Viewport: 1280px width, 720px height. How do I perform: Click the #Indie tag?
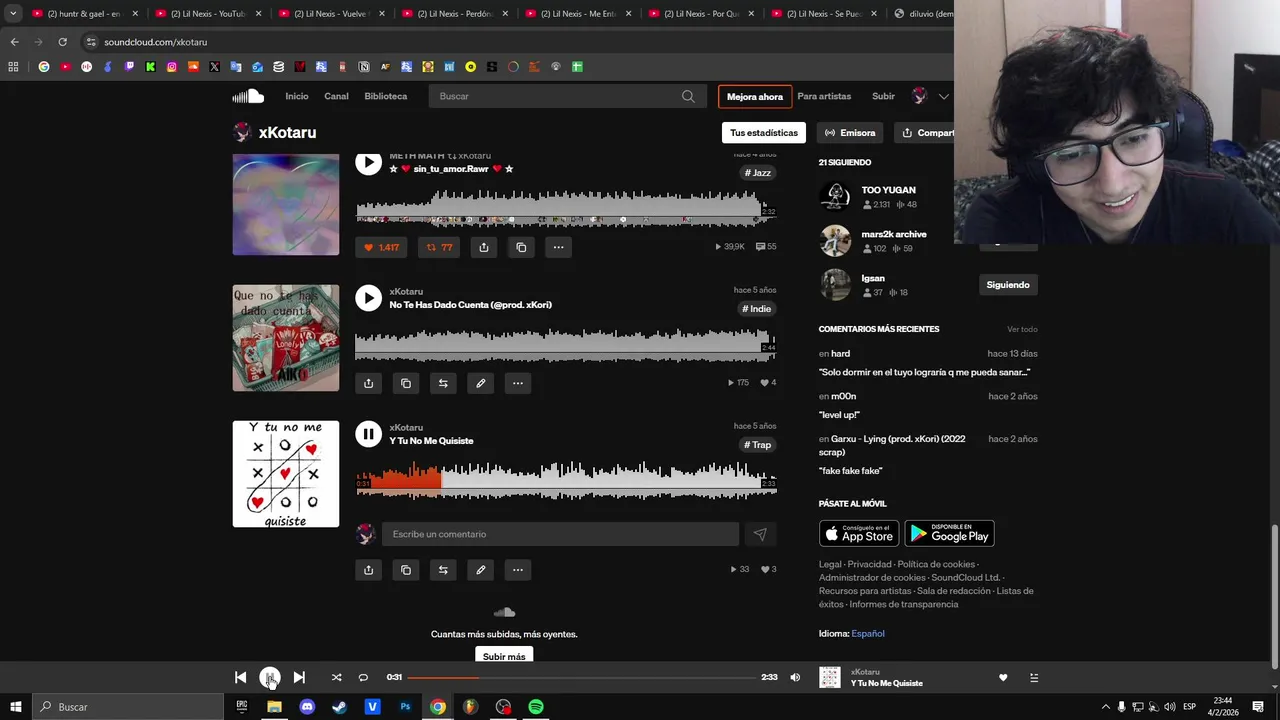click(757, 309)
